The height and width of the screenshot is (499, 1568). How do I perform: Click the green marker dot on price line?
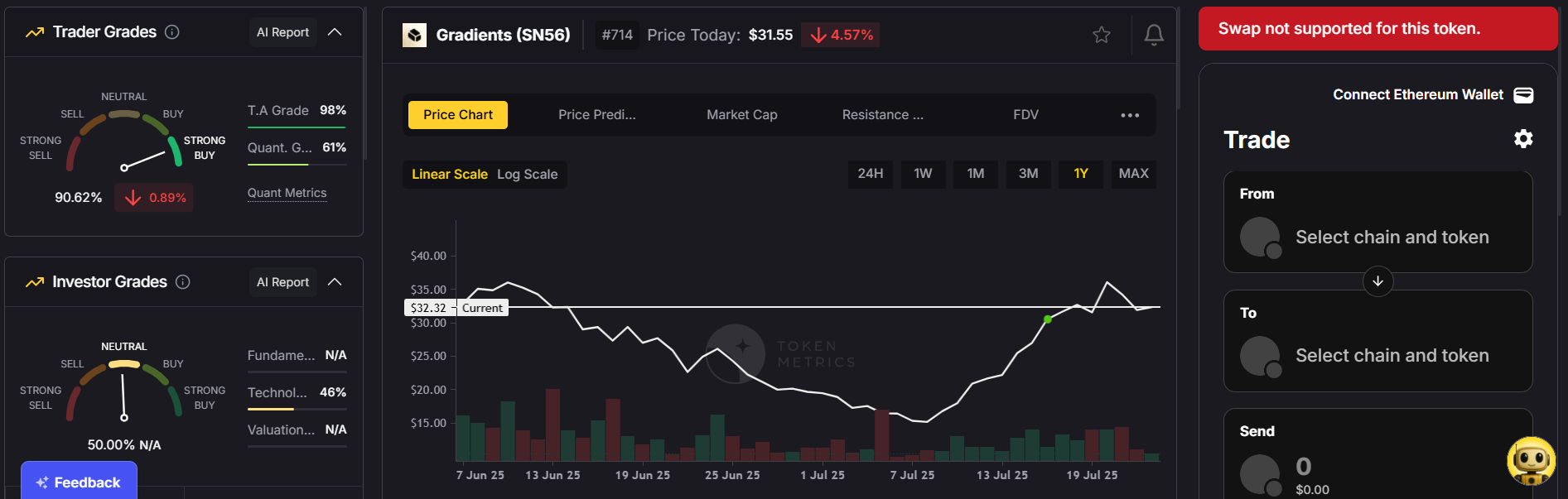[1048, 319]
